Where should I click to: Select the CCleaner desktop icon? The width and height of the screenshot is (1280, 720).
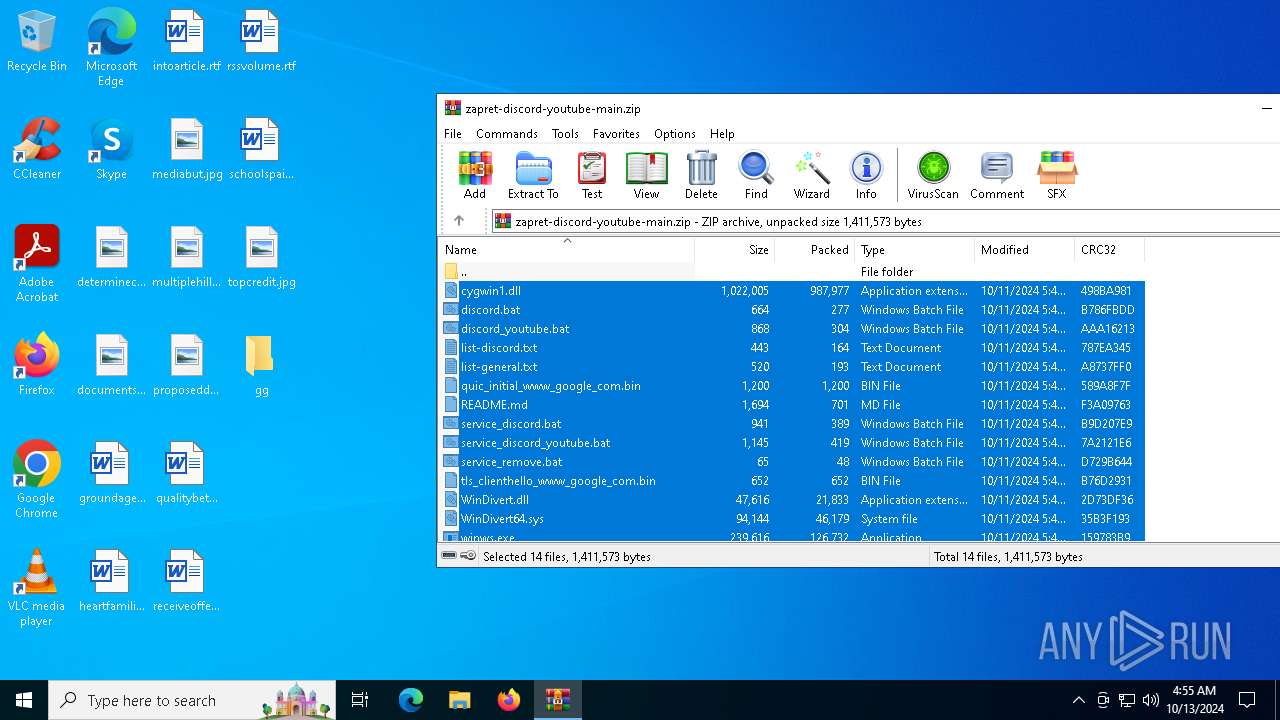tap(37, 150)
